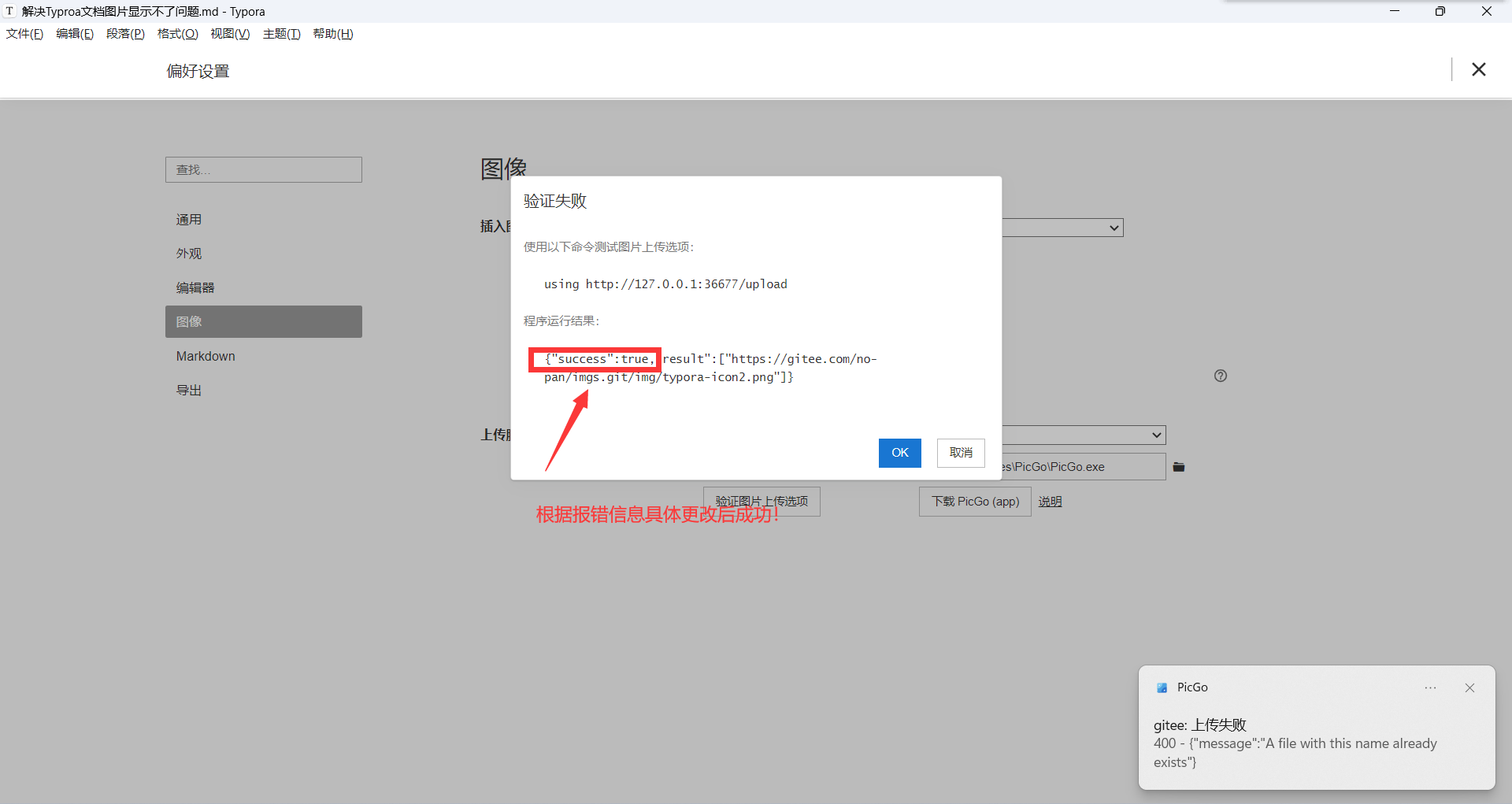This screenshot has width=1512, height=804.
Task: Open the 帮助(H) menu
Action: click(x=333, y=34)
